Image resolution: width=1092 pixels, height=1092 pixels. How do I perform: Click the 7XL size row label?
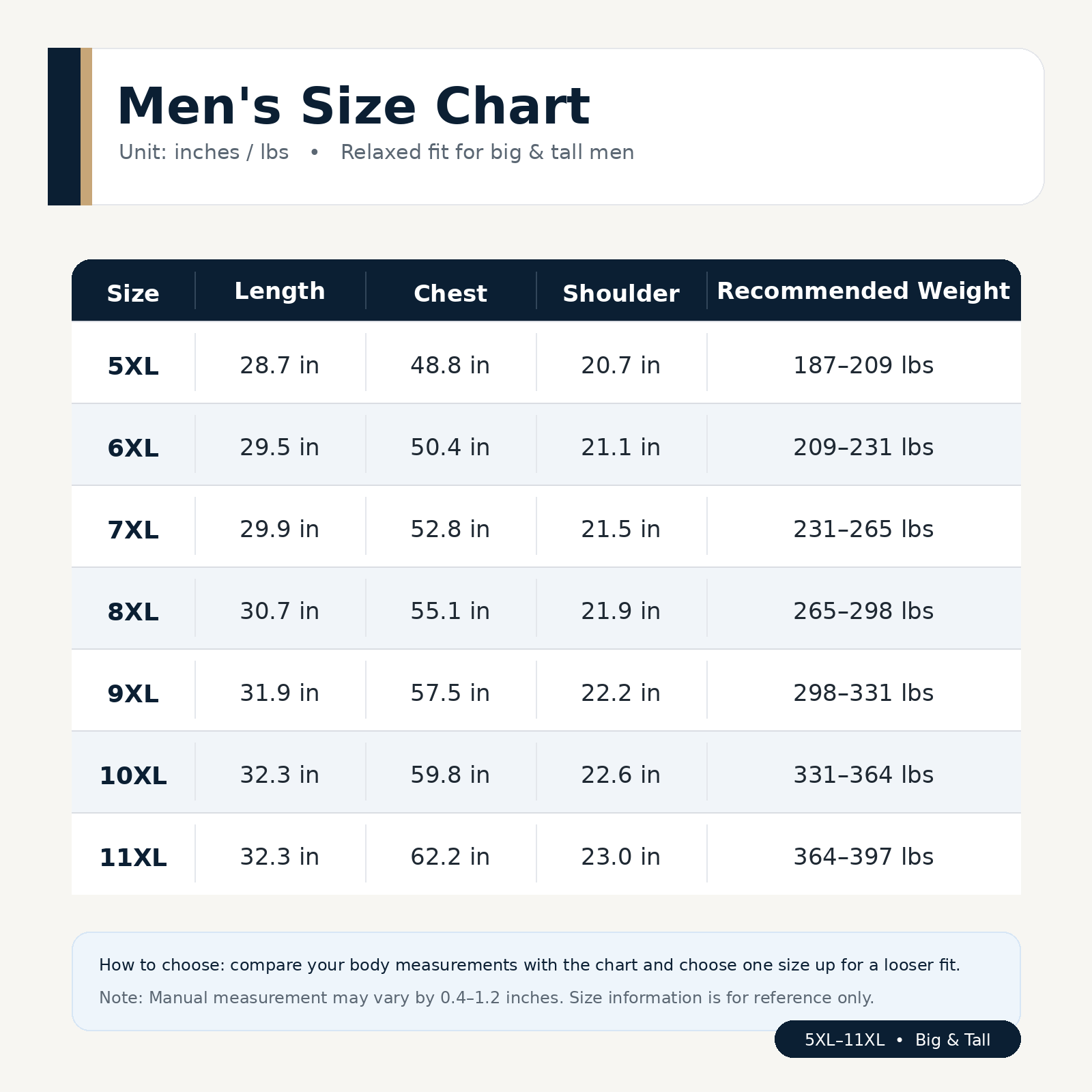(x=133, y=530)
